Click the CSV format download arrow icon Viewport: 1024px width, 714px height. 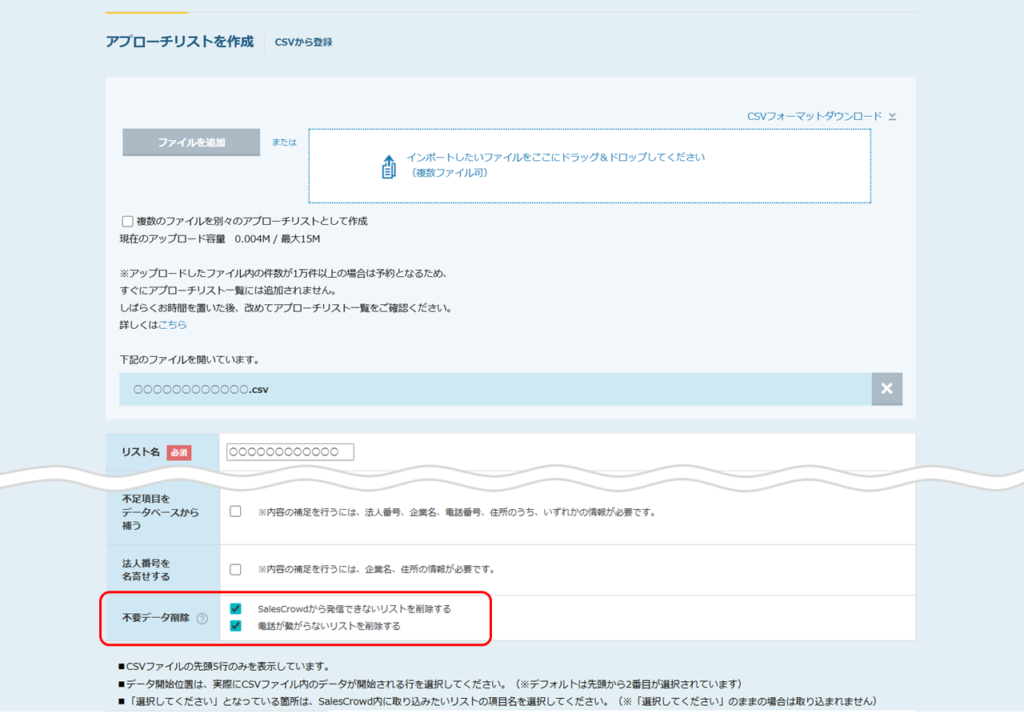click(x=893, y=117)
